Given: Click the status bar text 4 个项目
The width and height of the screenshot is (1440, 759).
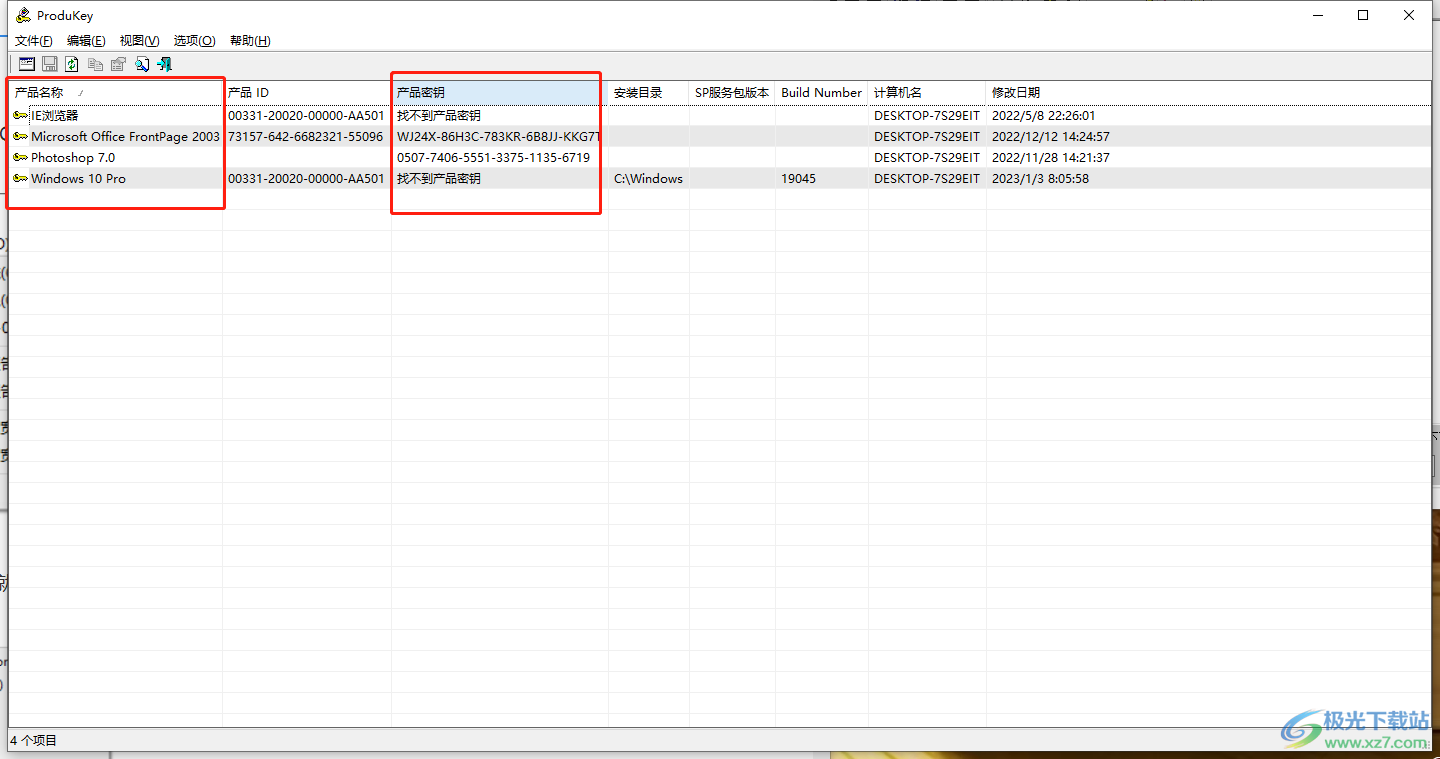Looking at the screenshot, I should tap(34, 740).
